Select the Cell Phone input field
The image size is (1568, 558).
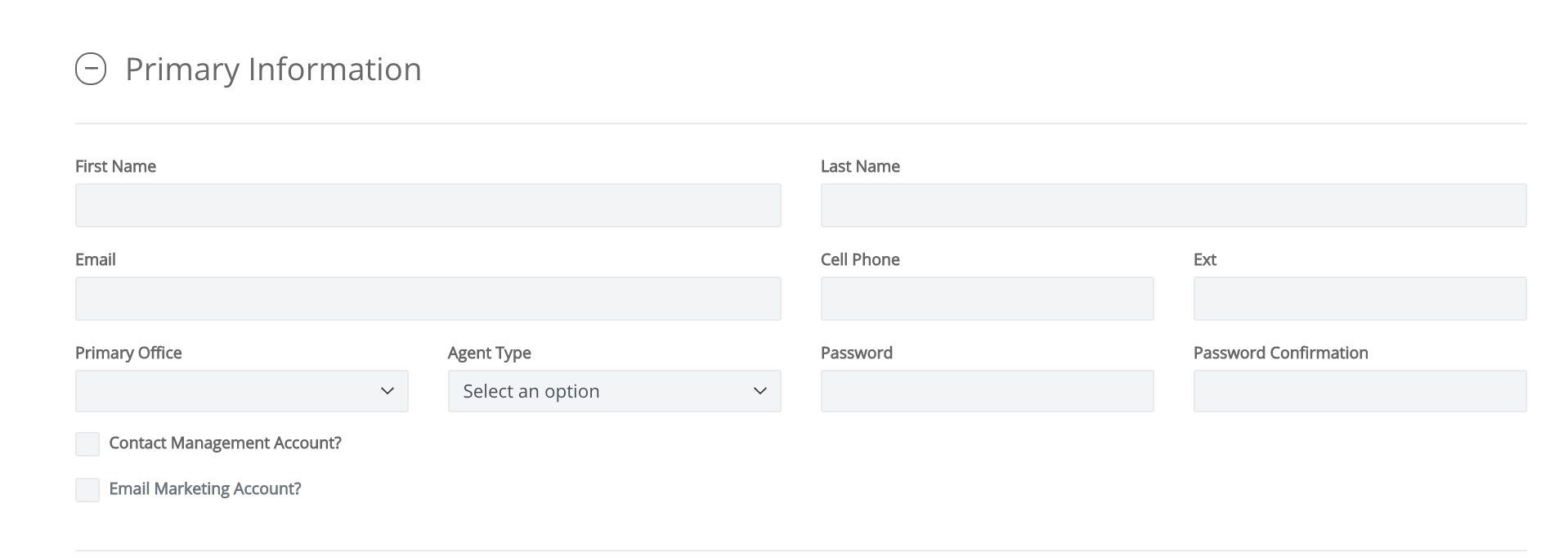(987, 299)
